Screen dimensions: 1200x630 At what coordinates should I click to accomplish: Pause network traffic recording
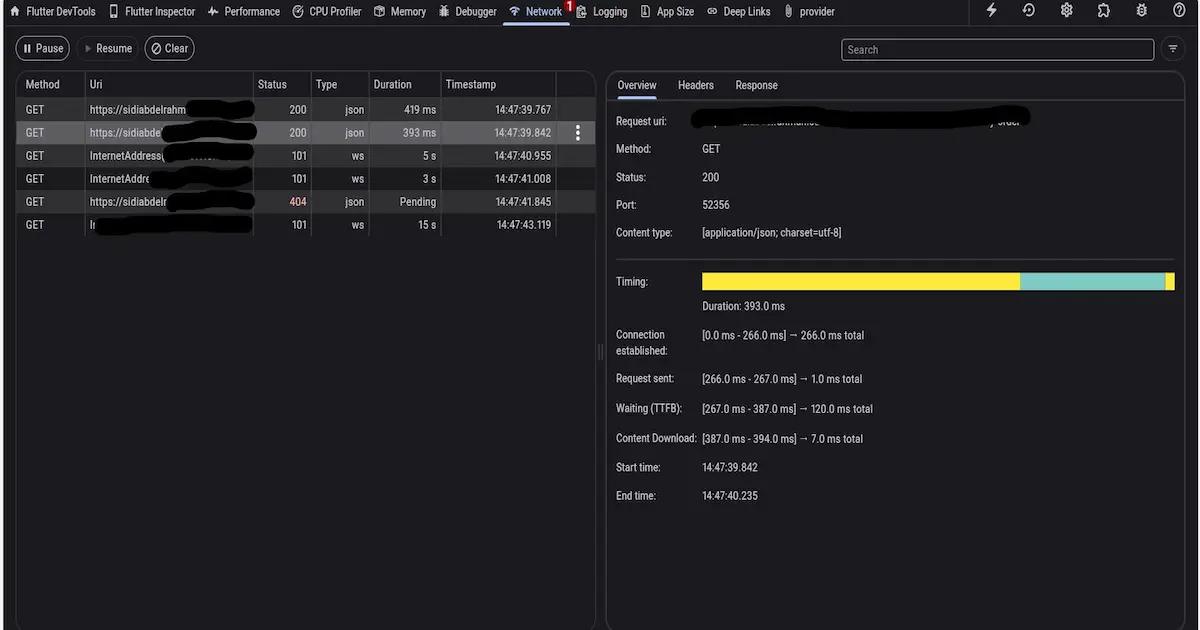[42, 48]
